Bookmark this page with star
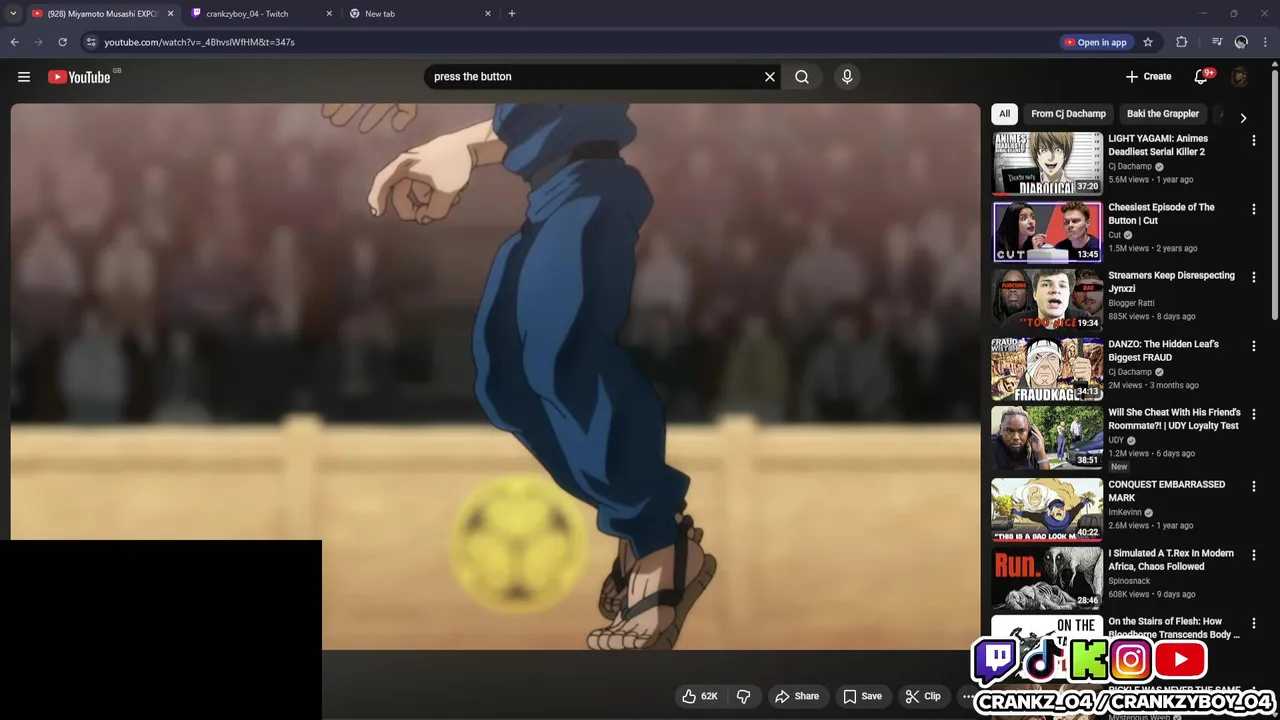1280x720 pixels. click(x=1148, y=42)
